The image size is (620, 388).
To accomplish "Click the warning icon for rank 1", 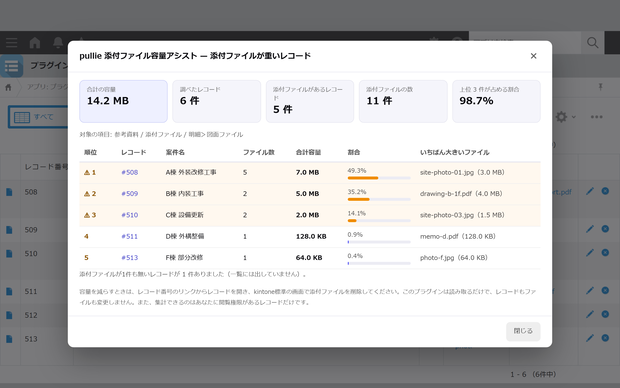I will click(x=87, y=172).
